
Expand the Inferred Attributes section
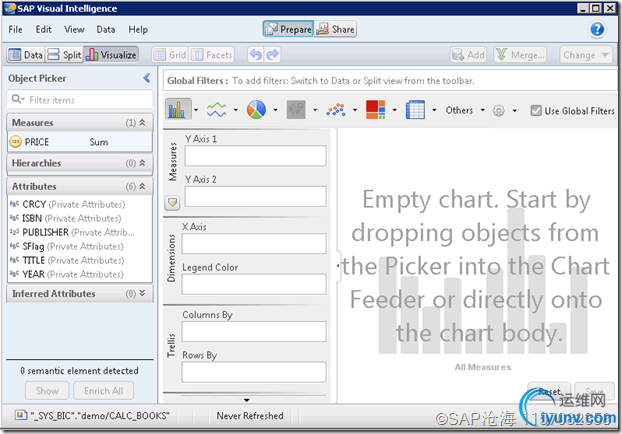click(x=142, y=294)
